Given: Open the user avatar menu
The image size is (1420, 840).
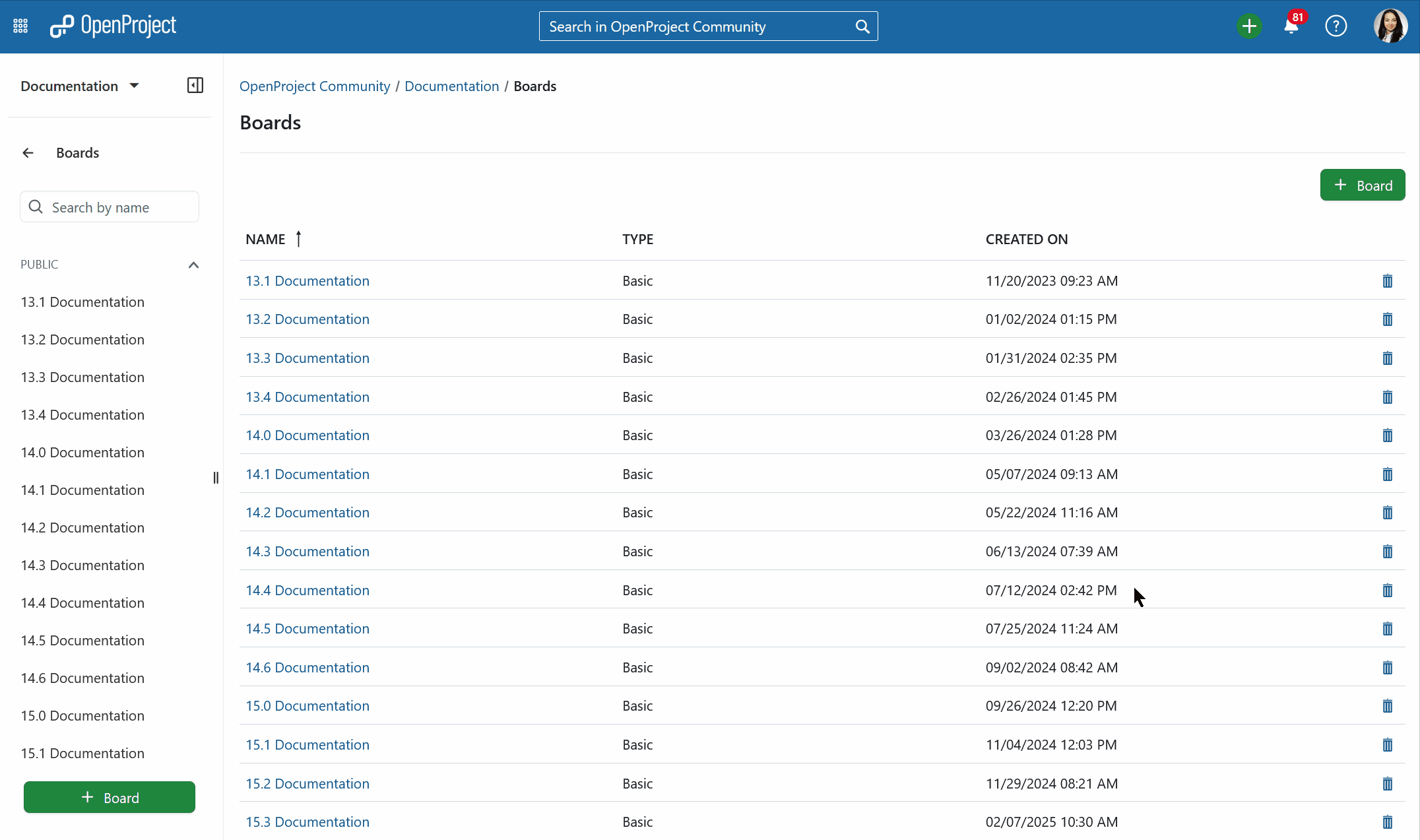Looking at the screenshot, I should click(x=1390, y=26).
